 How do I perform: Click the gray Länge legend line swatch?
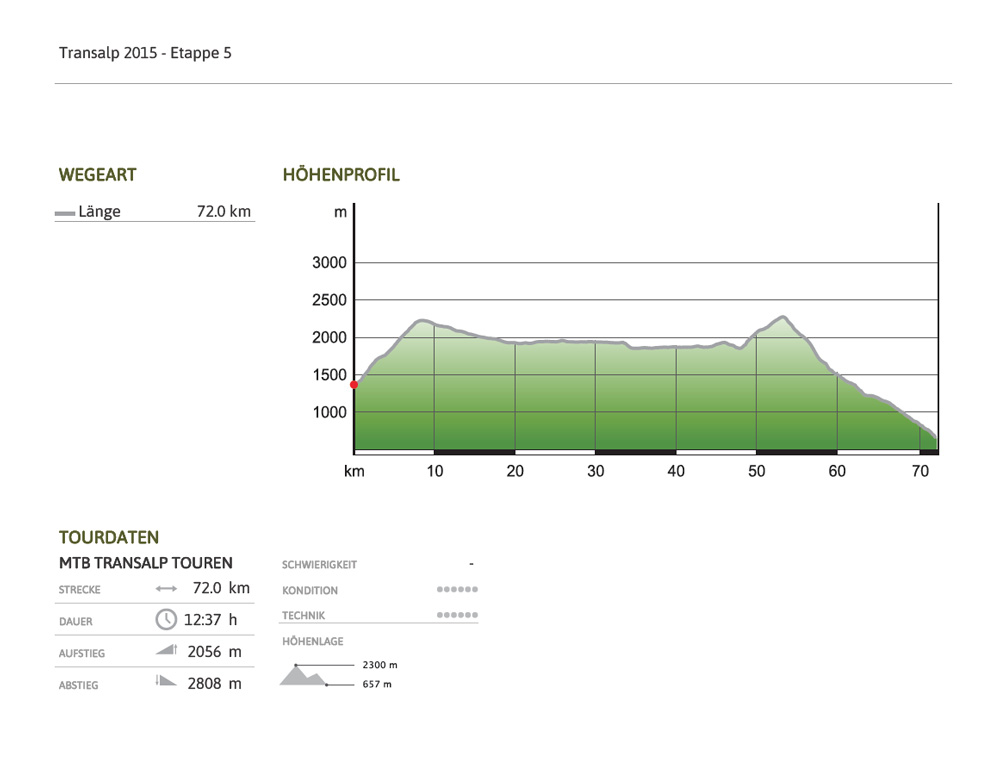pos(65,213)
